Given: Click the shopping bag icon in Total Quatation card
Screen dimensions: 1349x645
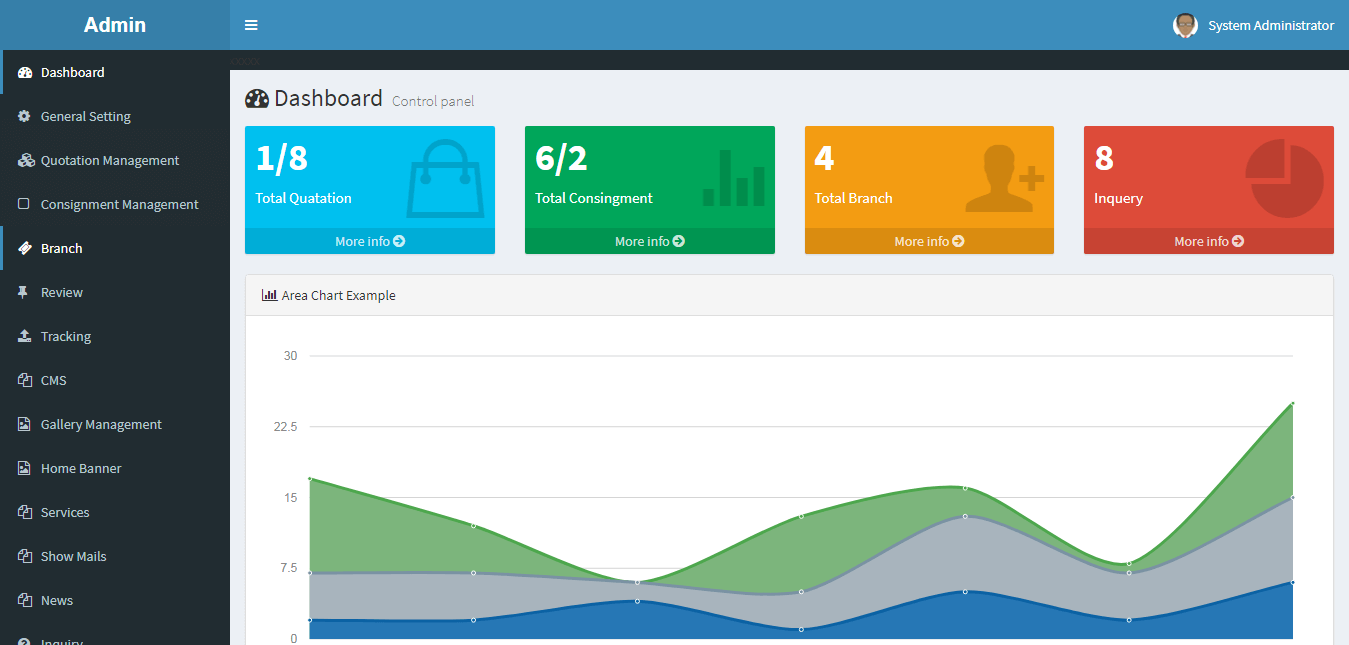Looking at the screenshot, I should 445,179.
